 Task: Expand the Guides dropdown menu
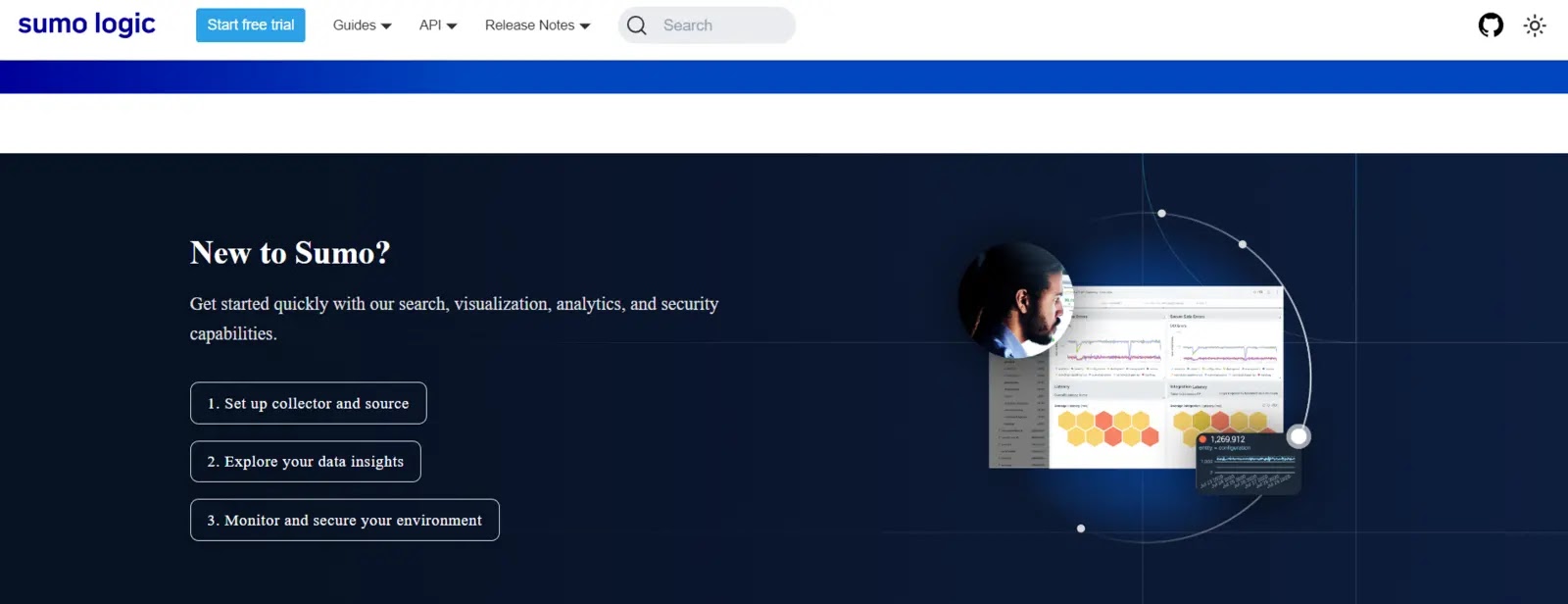[x=362, y=25]
